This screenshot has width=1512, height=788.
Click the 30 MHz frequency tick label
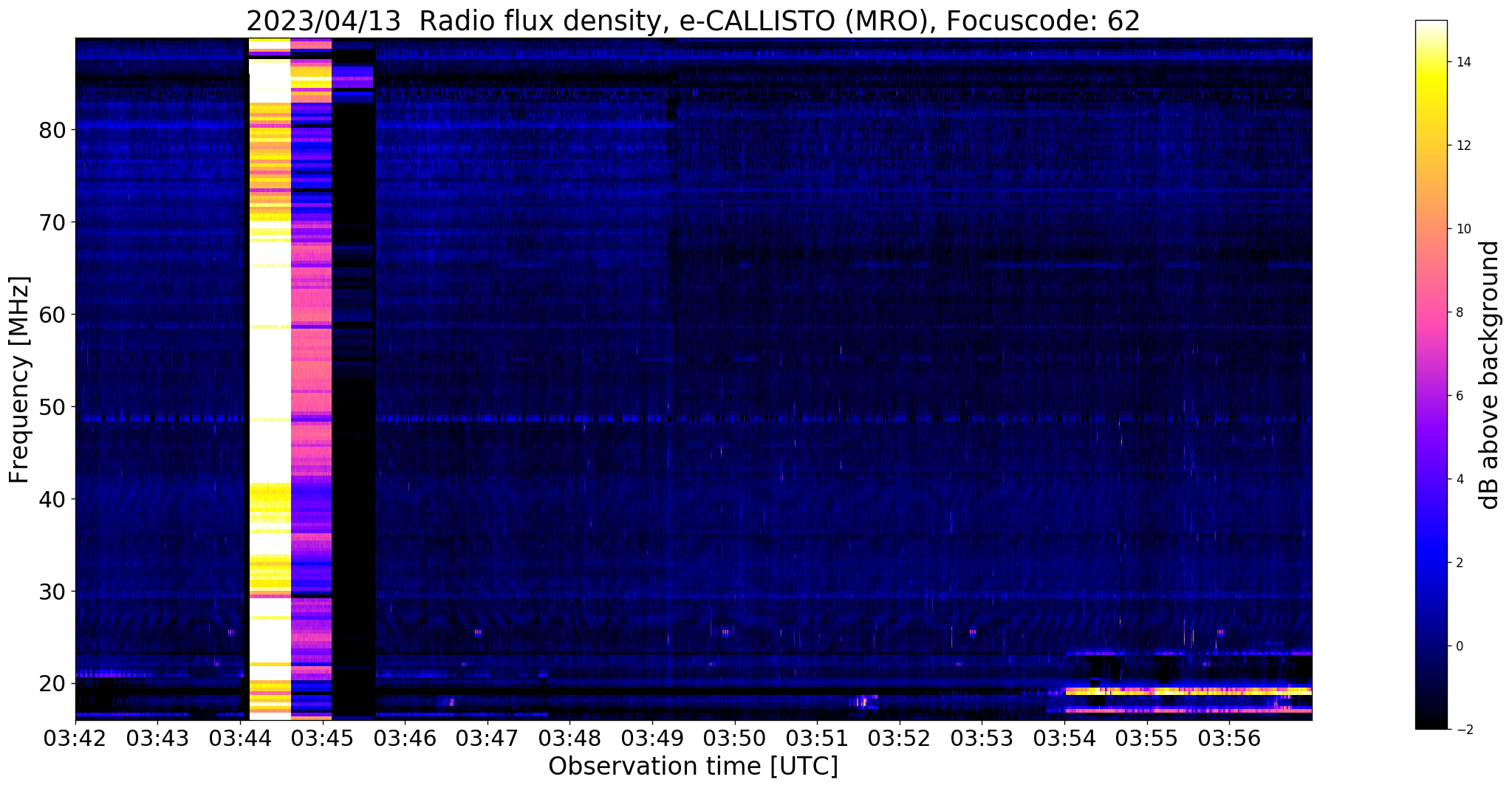52,592
